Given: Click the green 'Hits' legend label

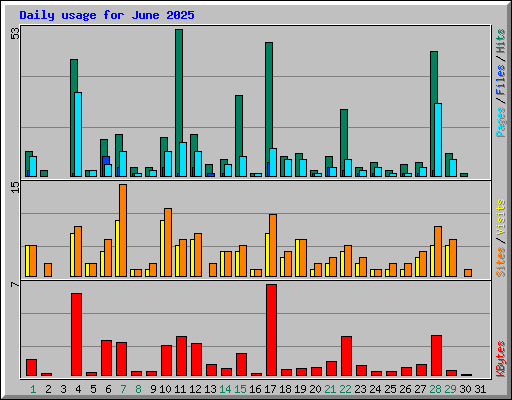Looking at the screenshot, I should tap(500, 41).
